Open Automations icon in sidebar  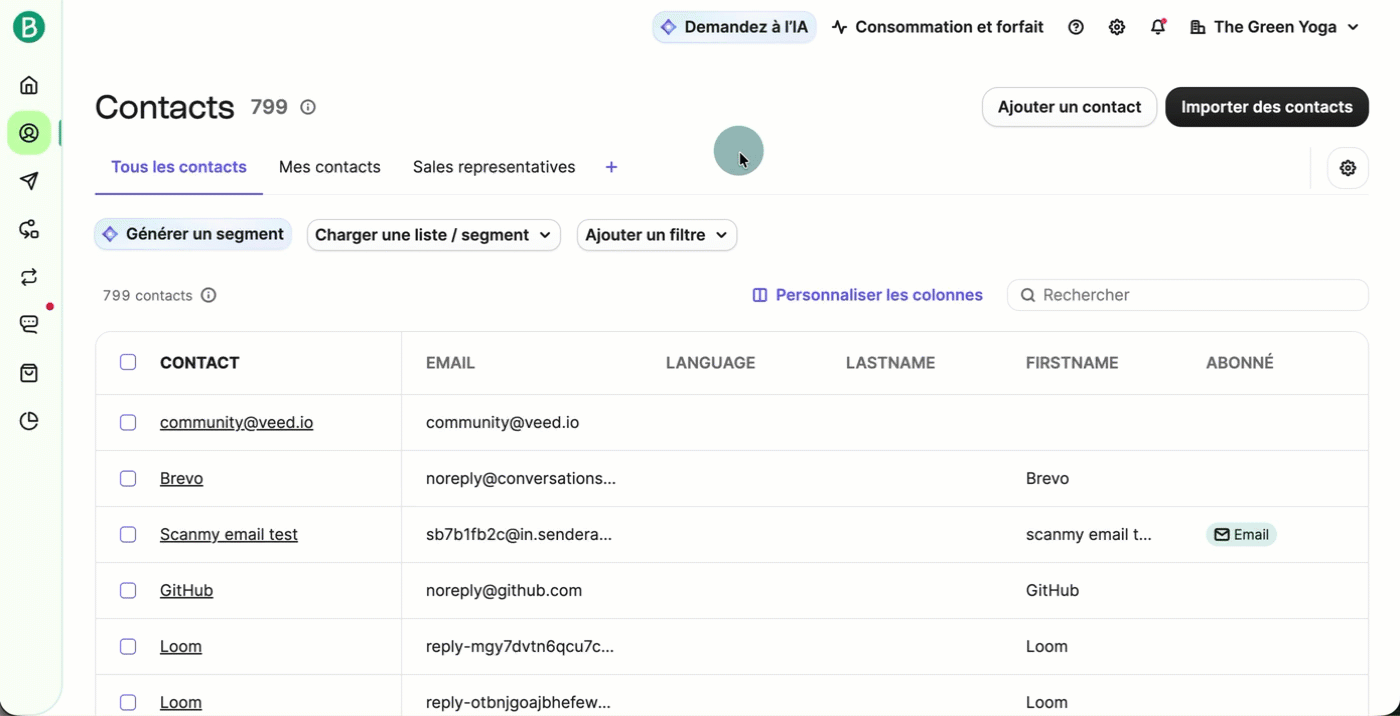pyautogui.click(x=29, y=229)
